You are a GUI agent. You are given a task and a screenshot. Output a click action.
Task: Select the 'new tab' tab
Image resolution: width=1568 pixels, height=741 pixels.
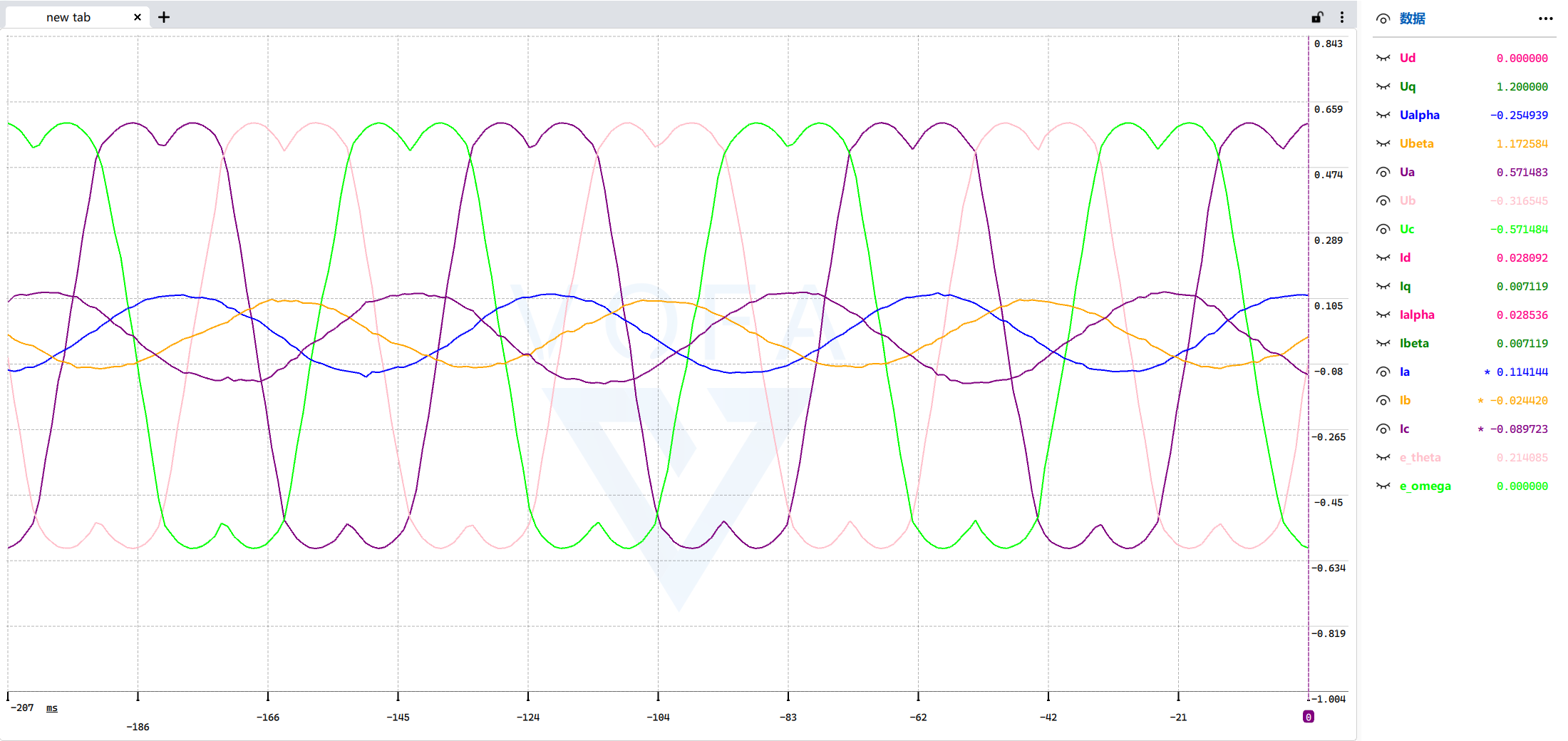[x=68, y=17]
